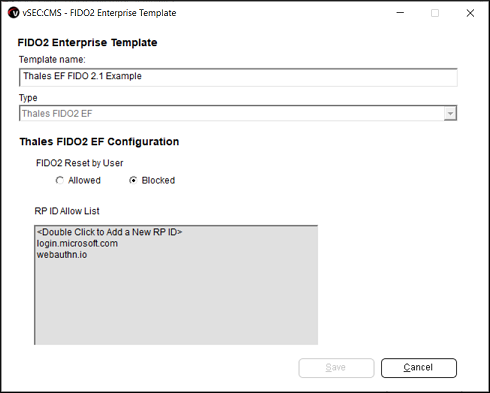Viewport: 490px width, 393px height.
Task: Select the Allowed radio button
Action: pos(59,180)
